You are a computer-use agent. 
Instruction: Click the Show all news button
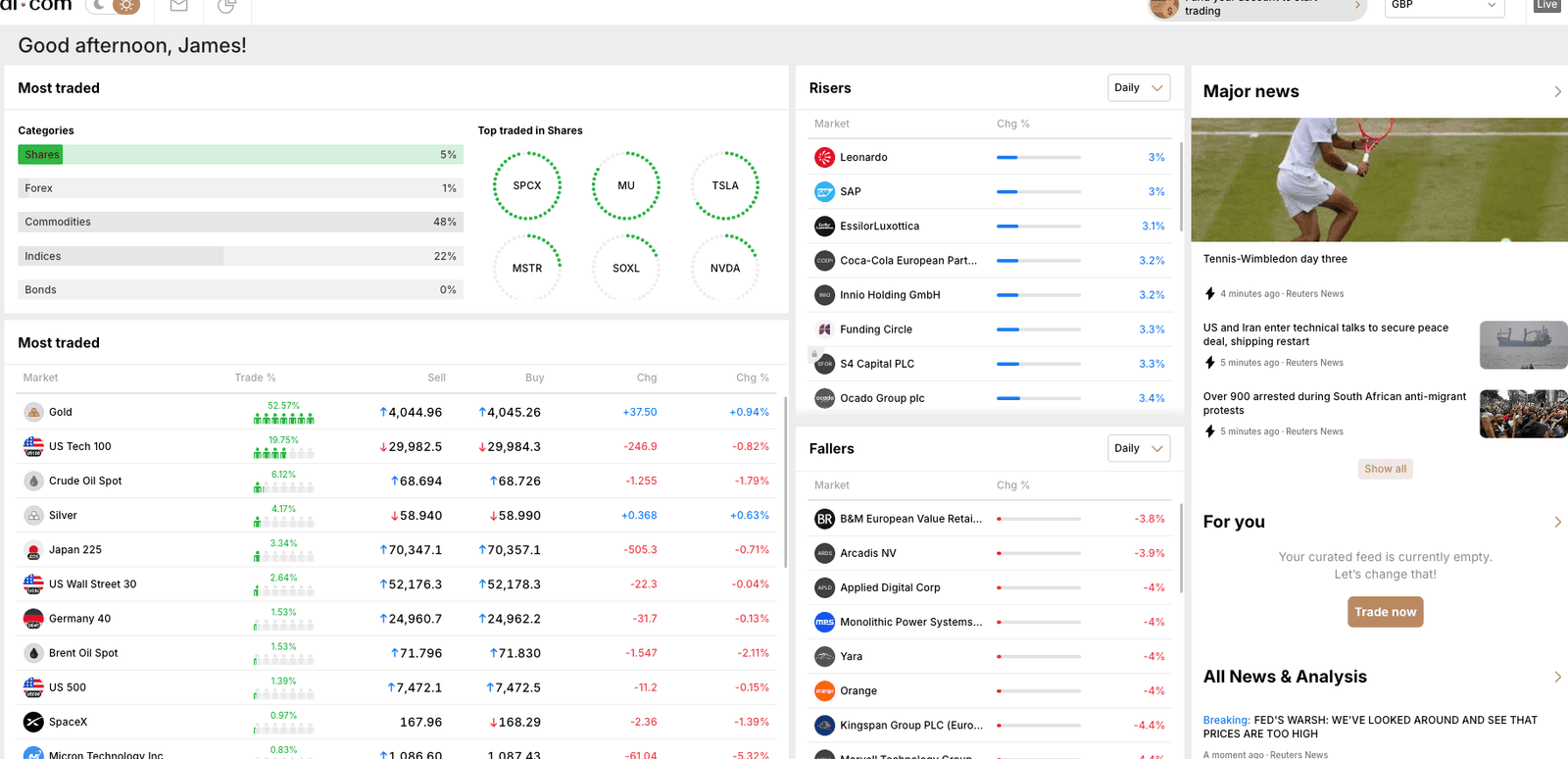1385,469
